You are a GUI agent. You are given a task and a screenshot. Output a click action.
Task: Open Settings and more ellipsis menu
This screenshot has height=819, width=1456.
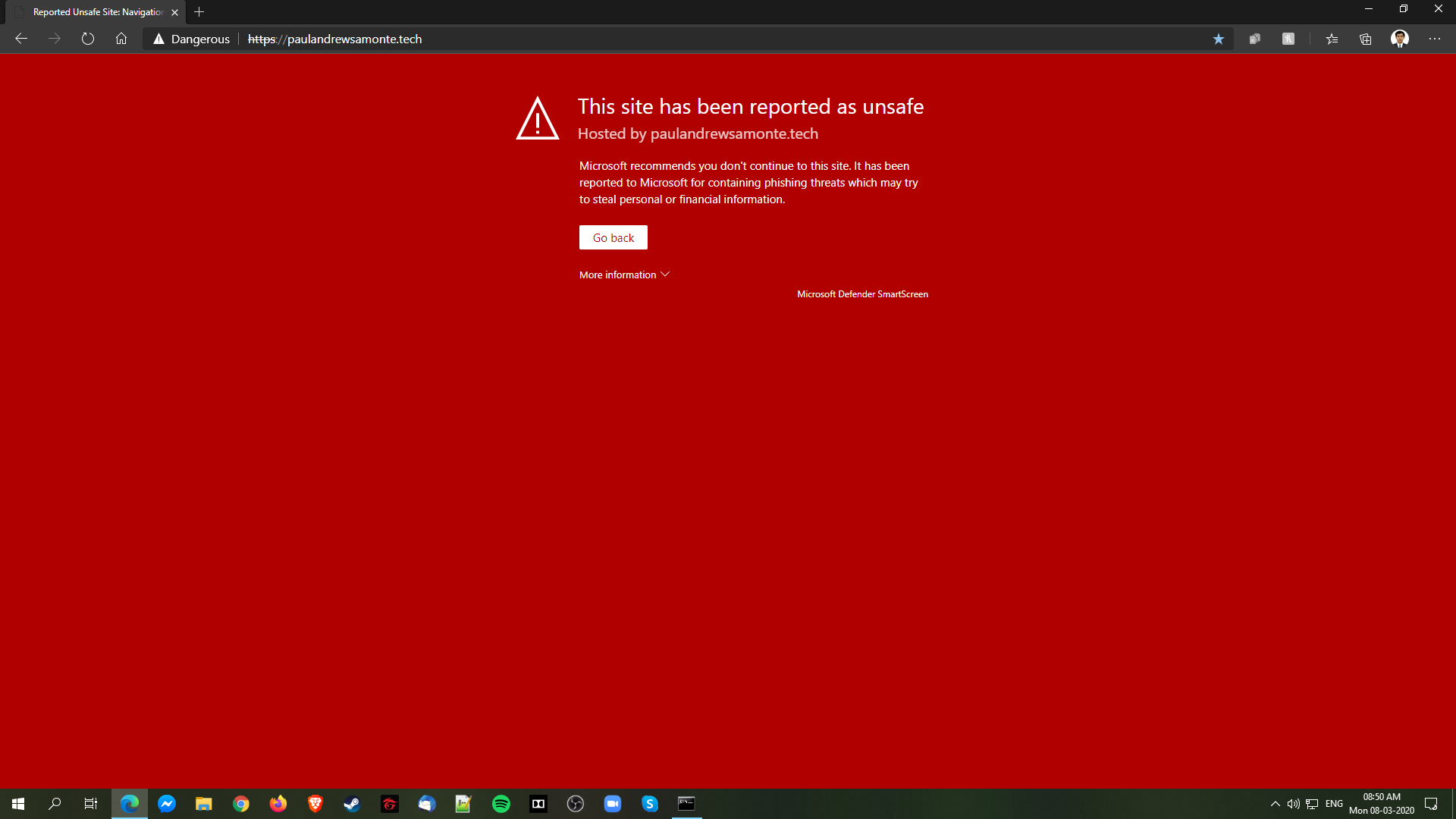pos(1435,39)
